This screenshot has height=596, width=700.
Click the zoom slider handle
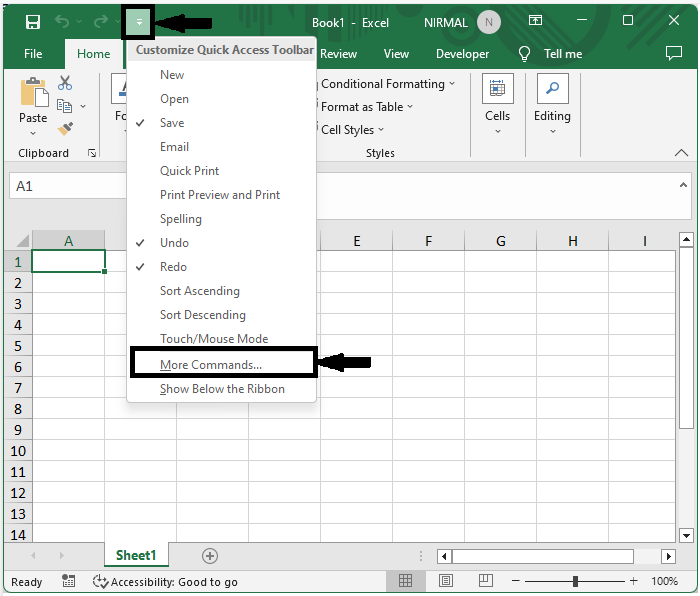click(x=575, y=581)
